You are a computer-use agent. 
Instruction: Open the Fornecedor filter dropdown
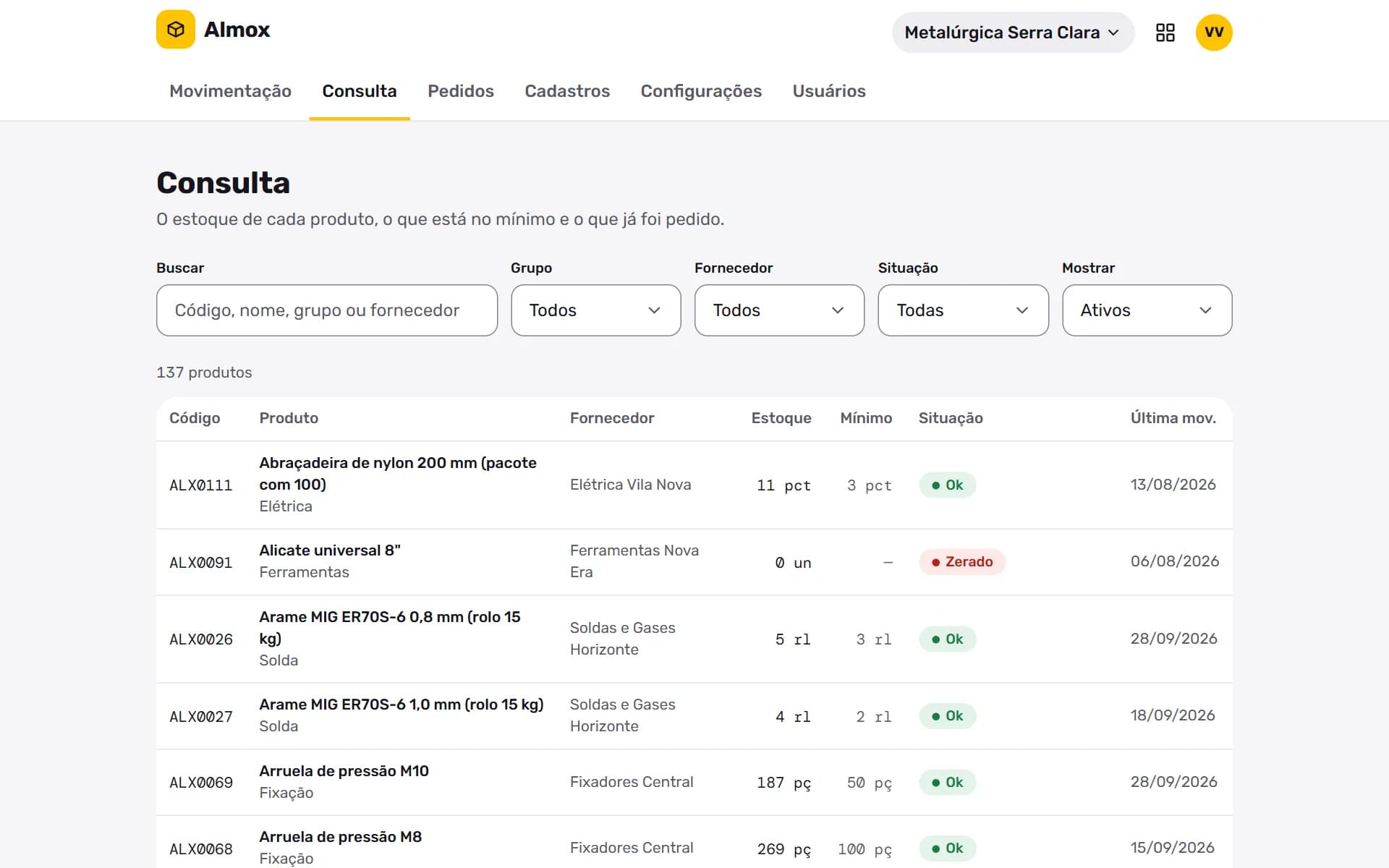tap(779, 310)
